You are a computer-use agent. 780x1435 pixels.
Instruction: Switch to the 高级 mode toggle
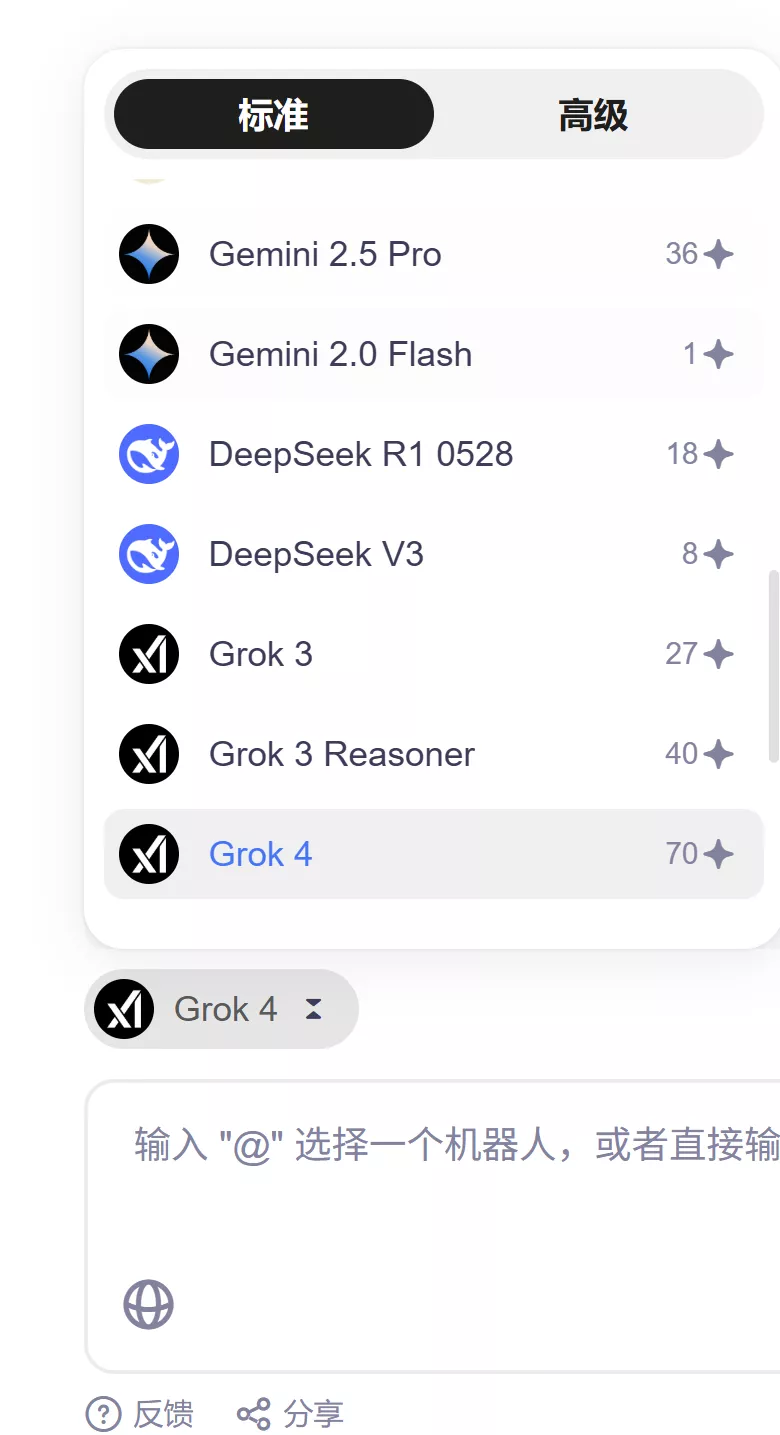[x=594, y=114]
